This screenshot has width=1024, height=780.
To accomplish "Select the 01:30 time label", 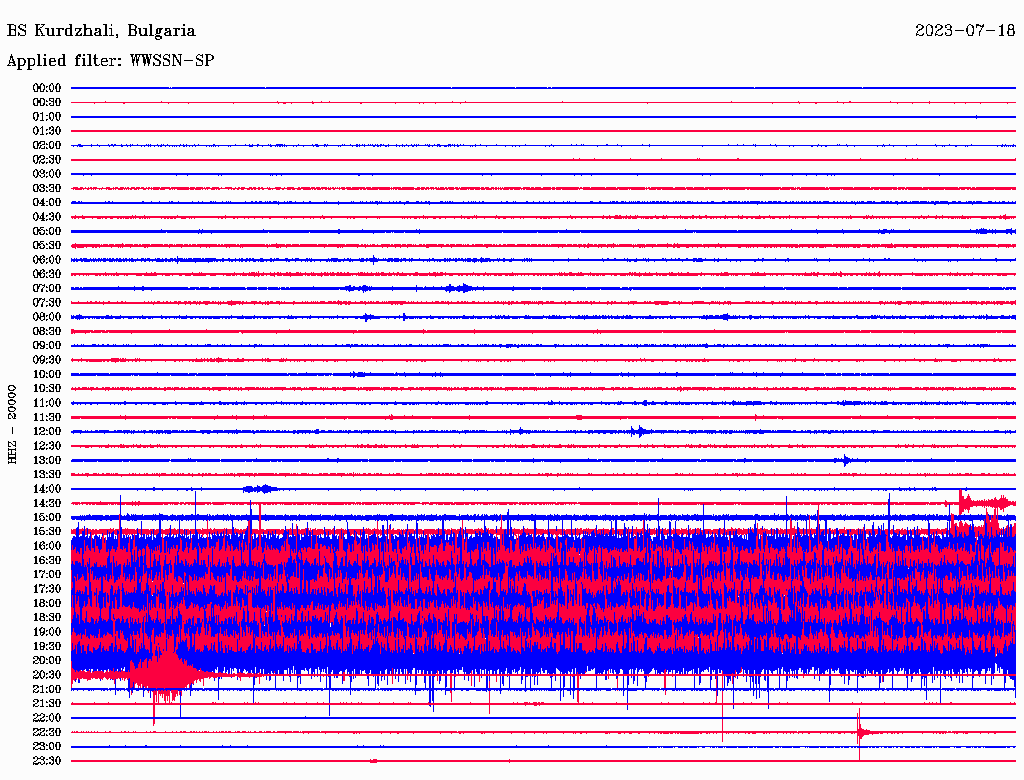I will [x=47, y=131].
